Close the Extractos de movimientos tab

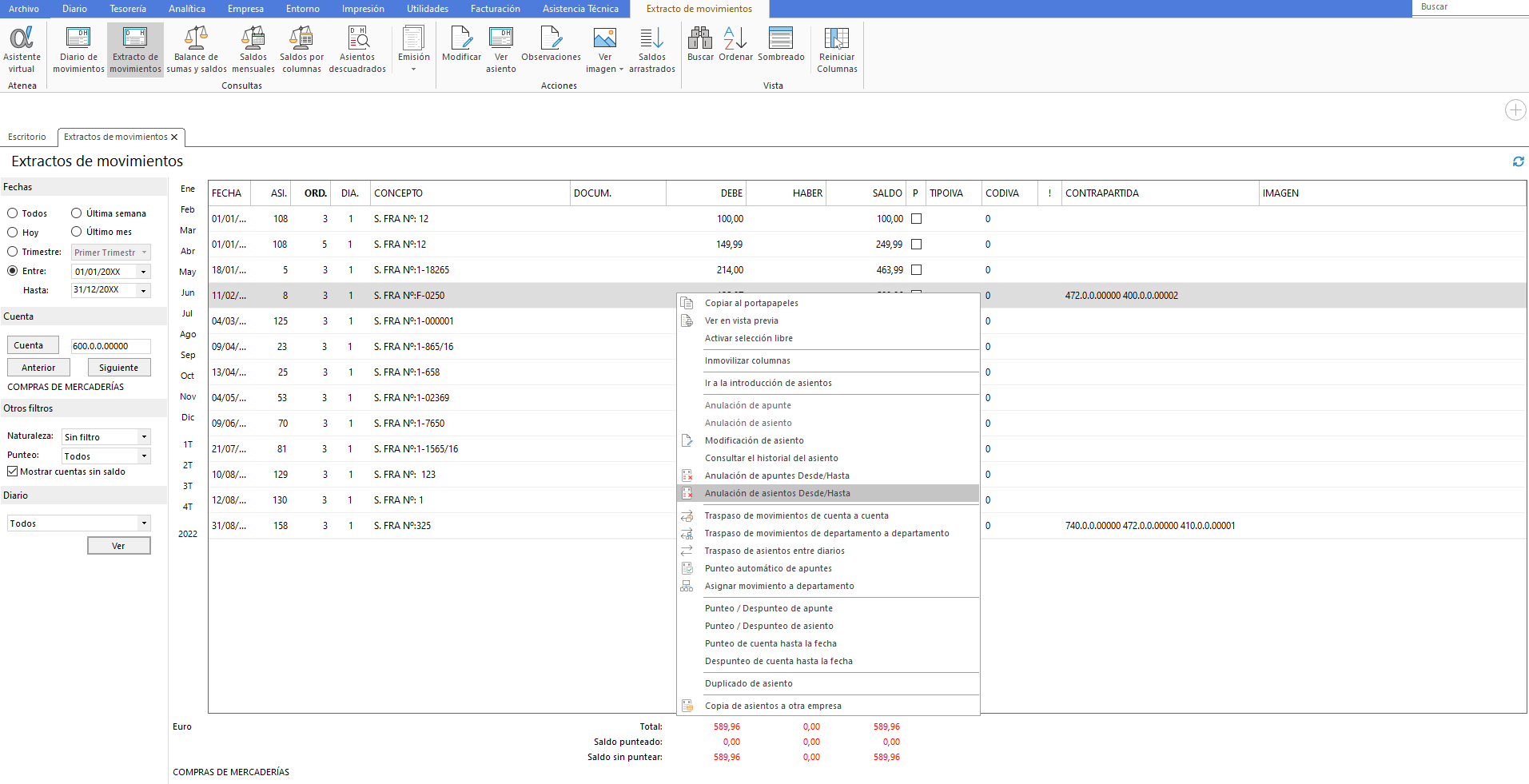point(174,137)
